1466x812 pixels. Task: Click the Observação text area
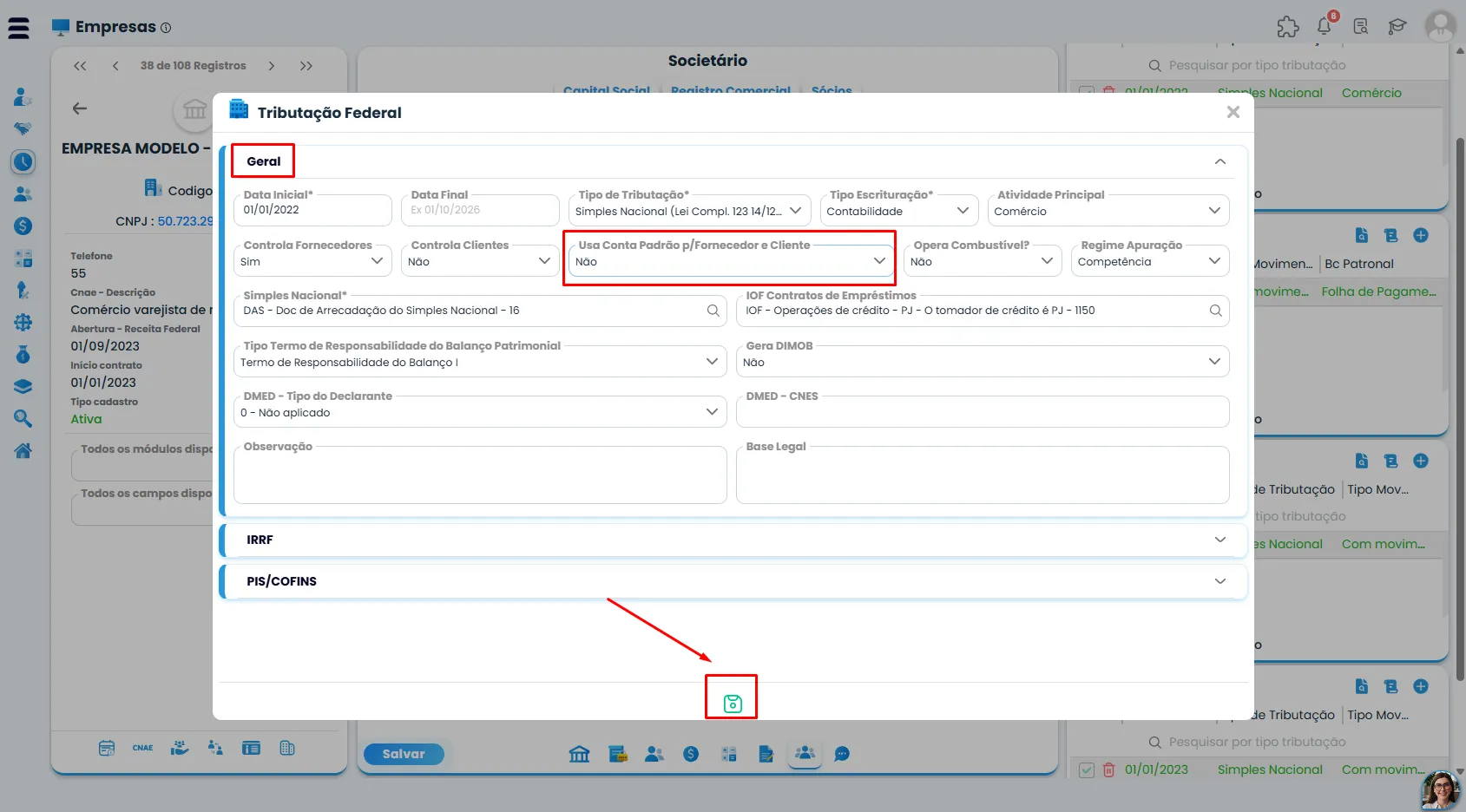tap(480, 475)
